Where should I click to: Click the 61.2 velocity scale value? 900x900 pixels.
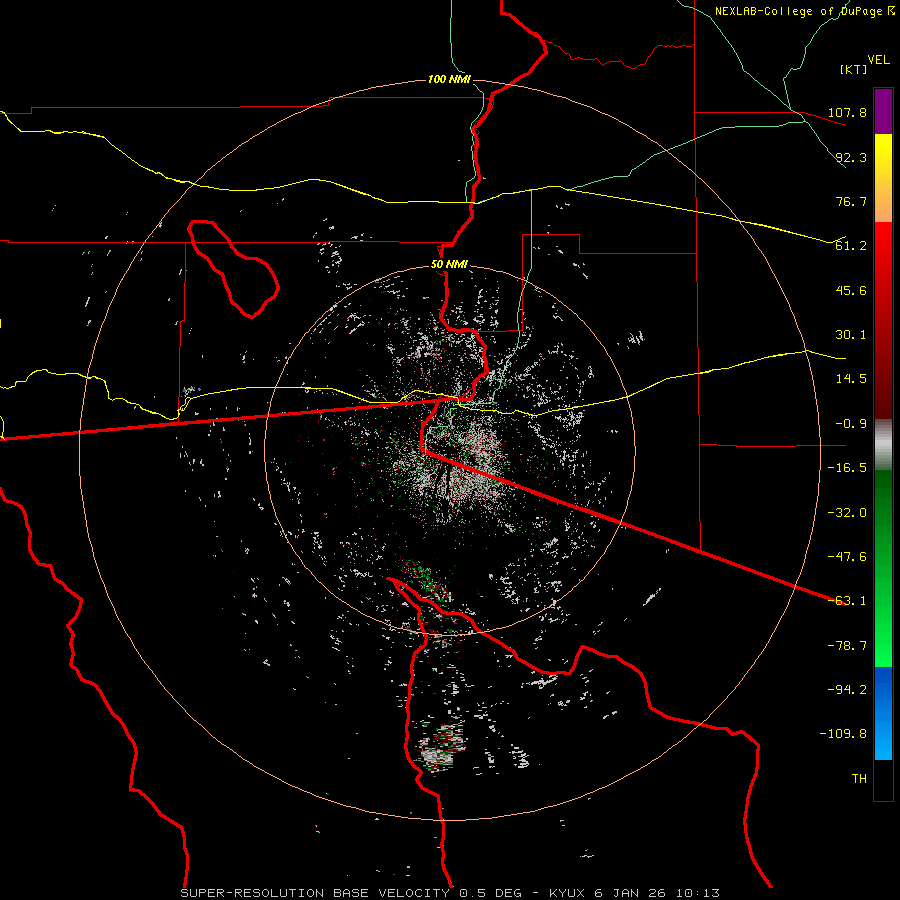point(851,246)
